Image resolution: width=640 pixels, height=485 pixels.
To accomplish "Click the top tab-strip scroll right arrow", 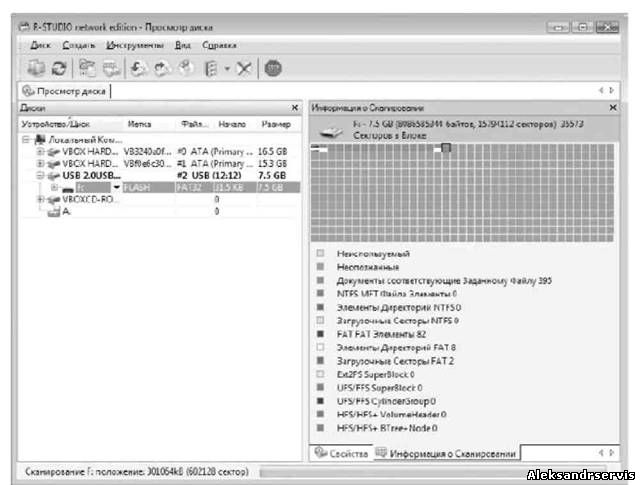I will coord(611,90).
